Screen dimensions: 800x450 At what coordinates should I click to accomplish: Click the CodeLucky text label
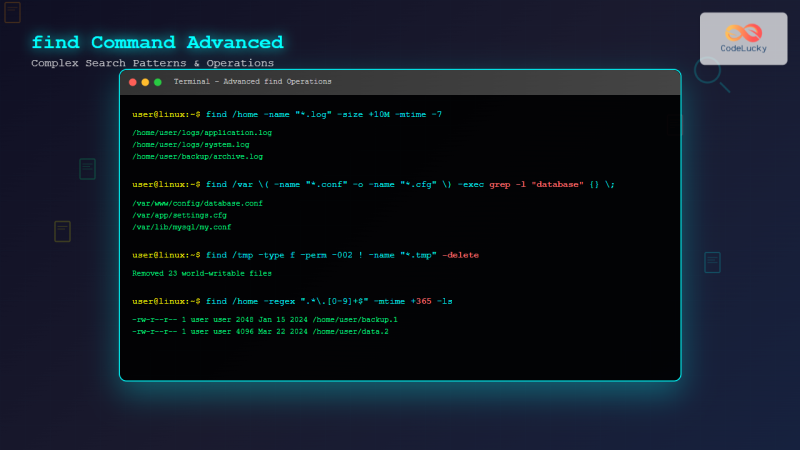pos(743,48)
